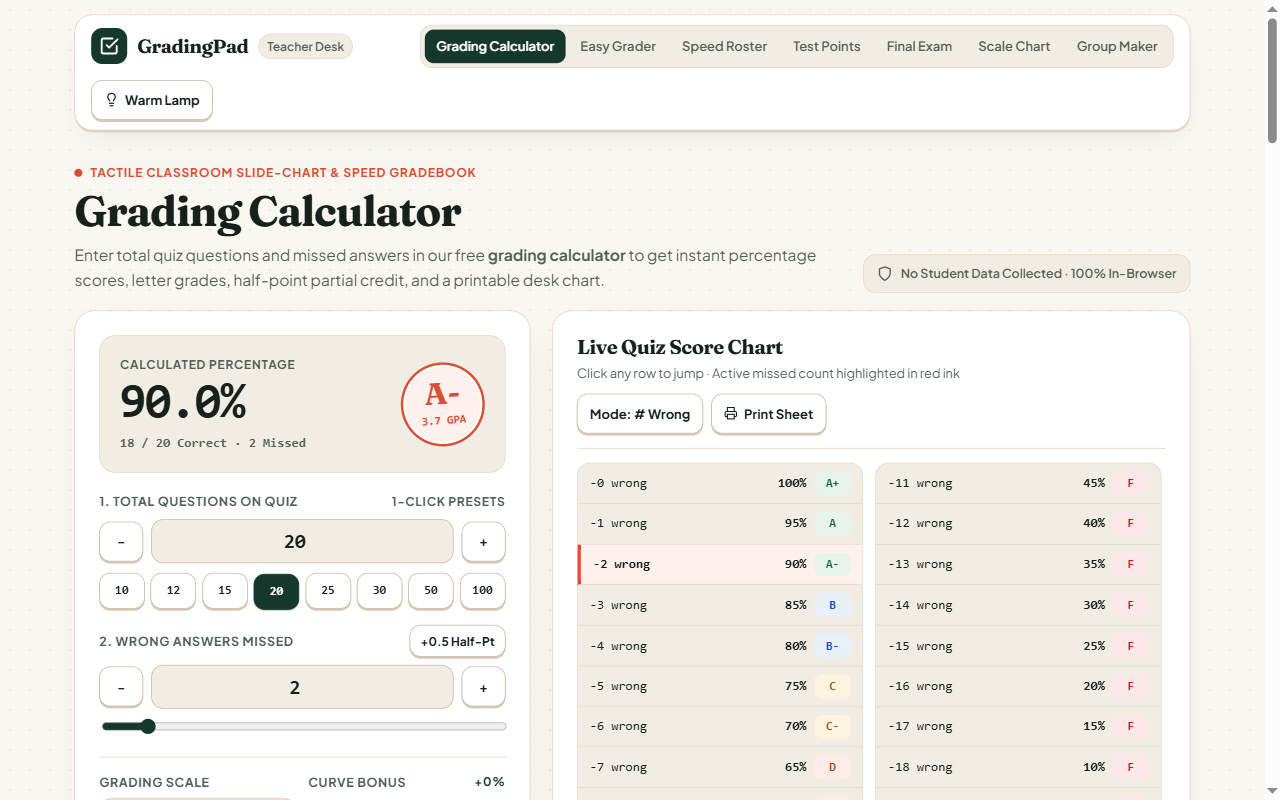Pick the 100 questions preset
Image resolution: width=1280 pixels, height=800 pixels.
tap(483, 591)
